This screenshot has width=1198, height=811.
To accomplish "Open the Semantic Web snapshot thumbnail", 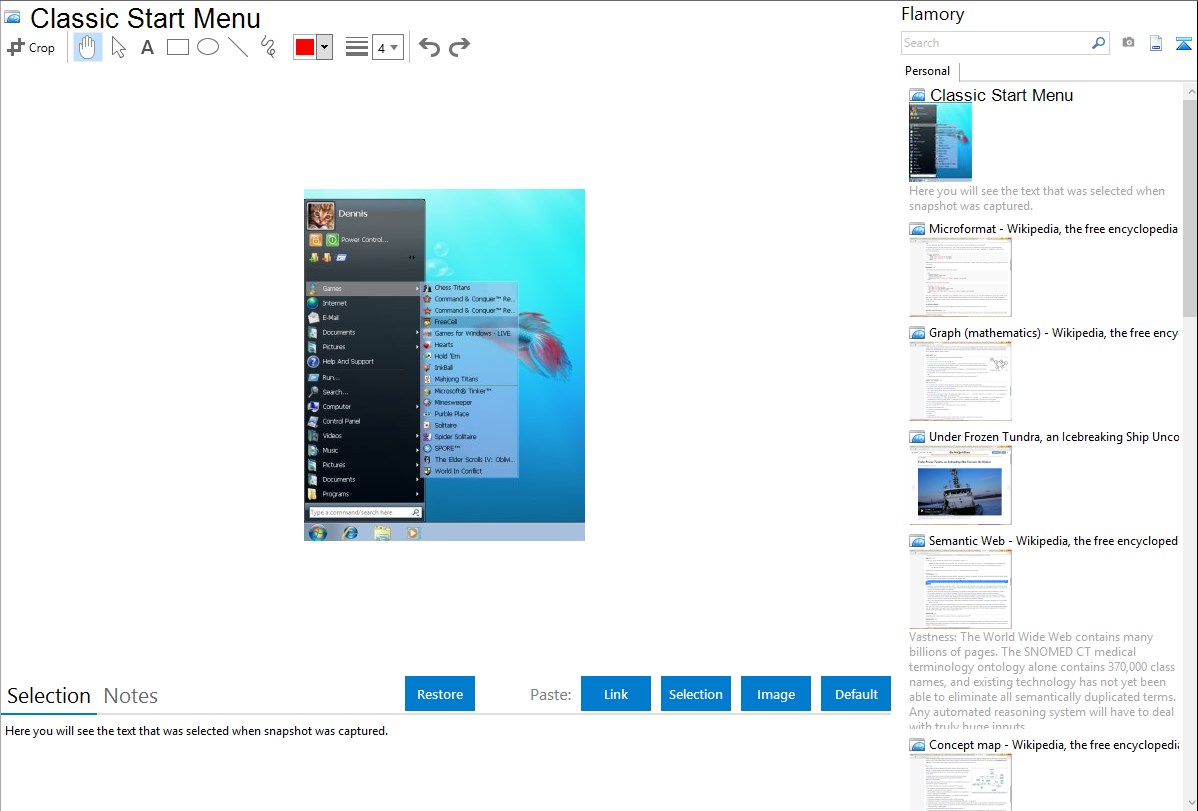I will pos(960,589).
